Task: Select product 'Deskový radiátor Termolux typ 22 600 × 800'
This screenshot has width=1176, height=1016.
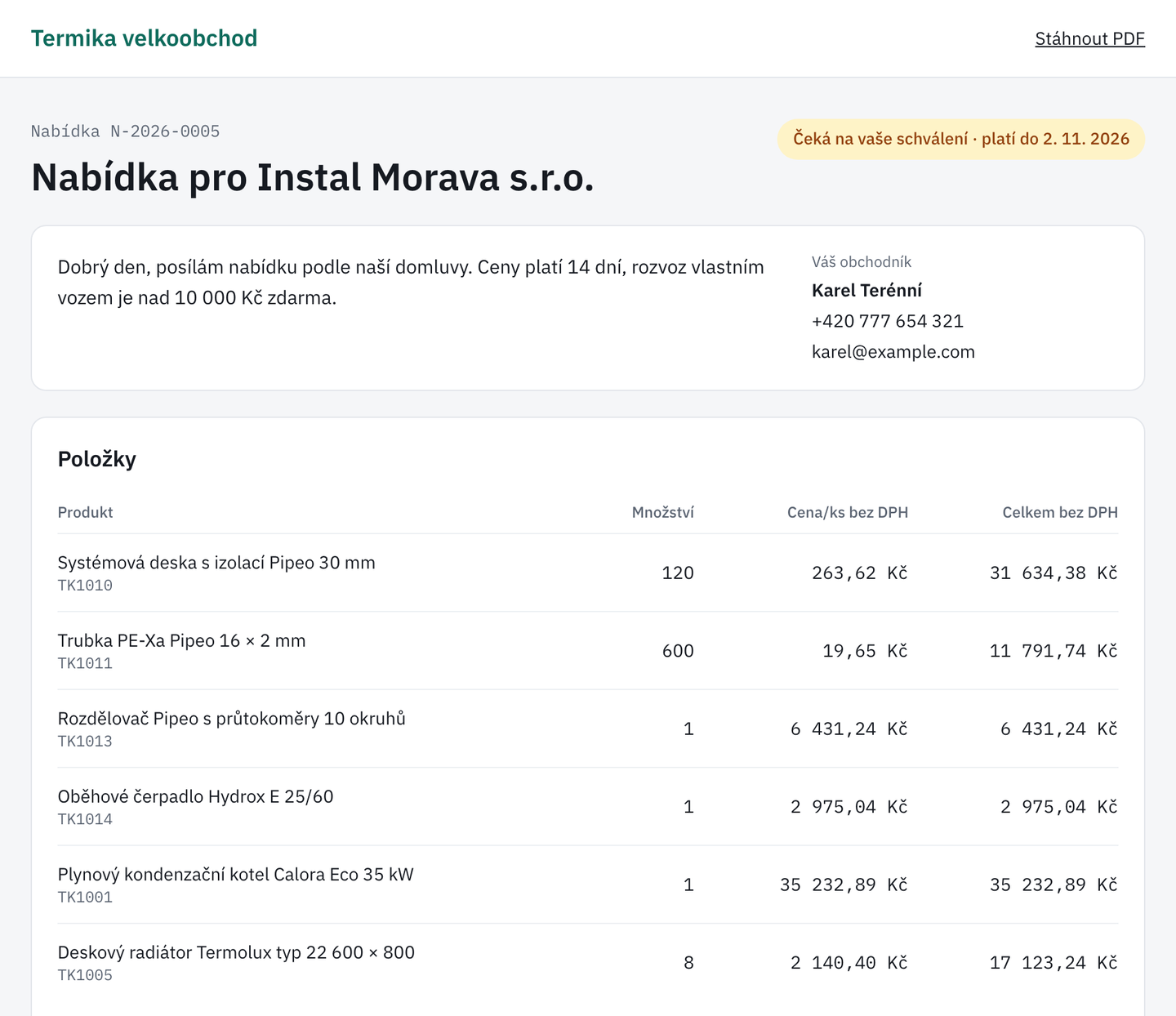Action: pos(236,953)
